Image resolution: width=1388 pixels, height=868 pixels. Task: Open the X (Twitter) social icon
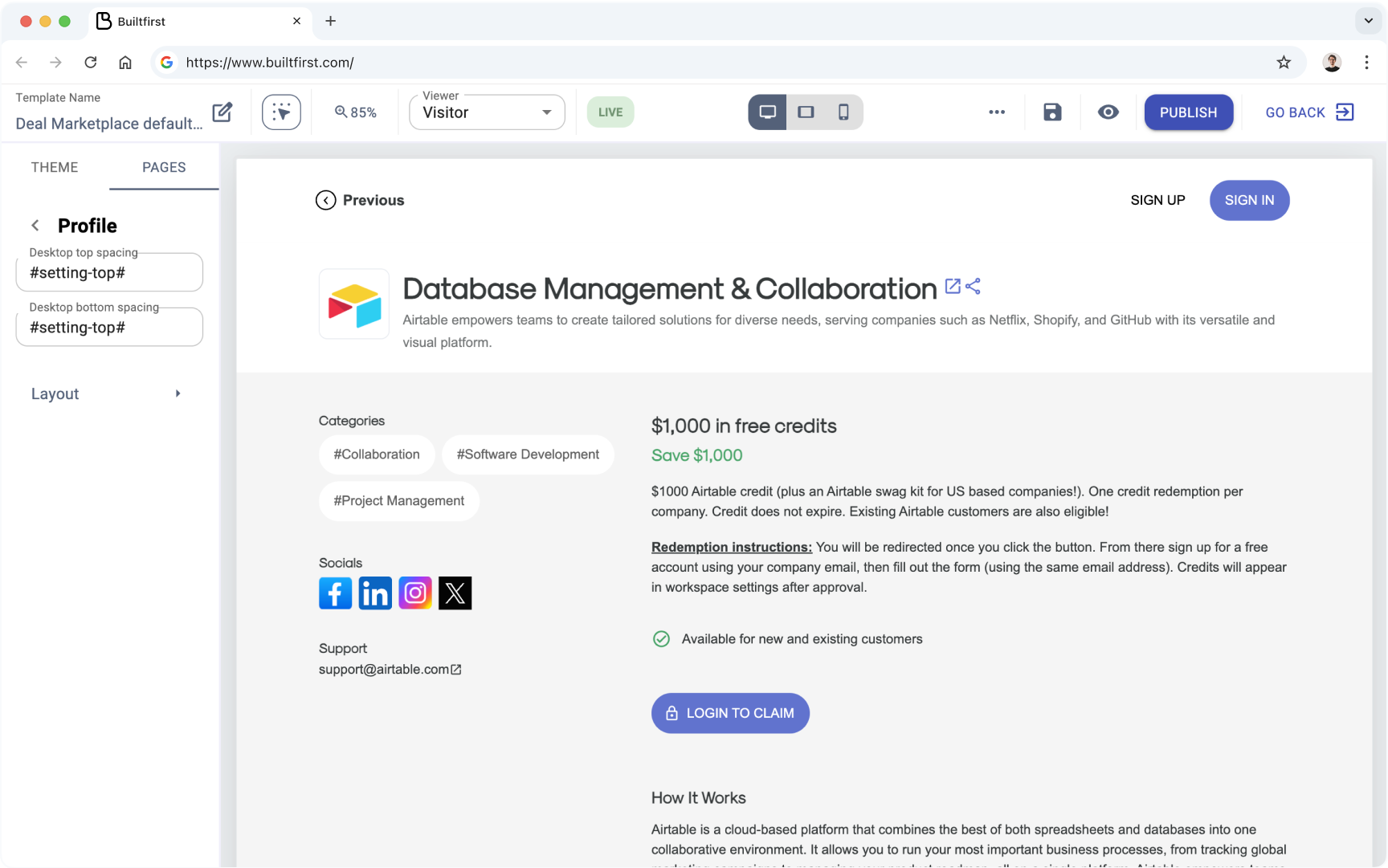tap(455, 593)
